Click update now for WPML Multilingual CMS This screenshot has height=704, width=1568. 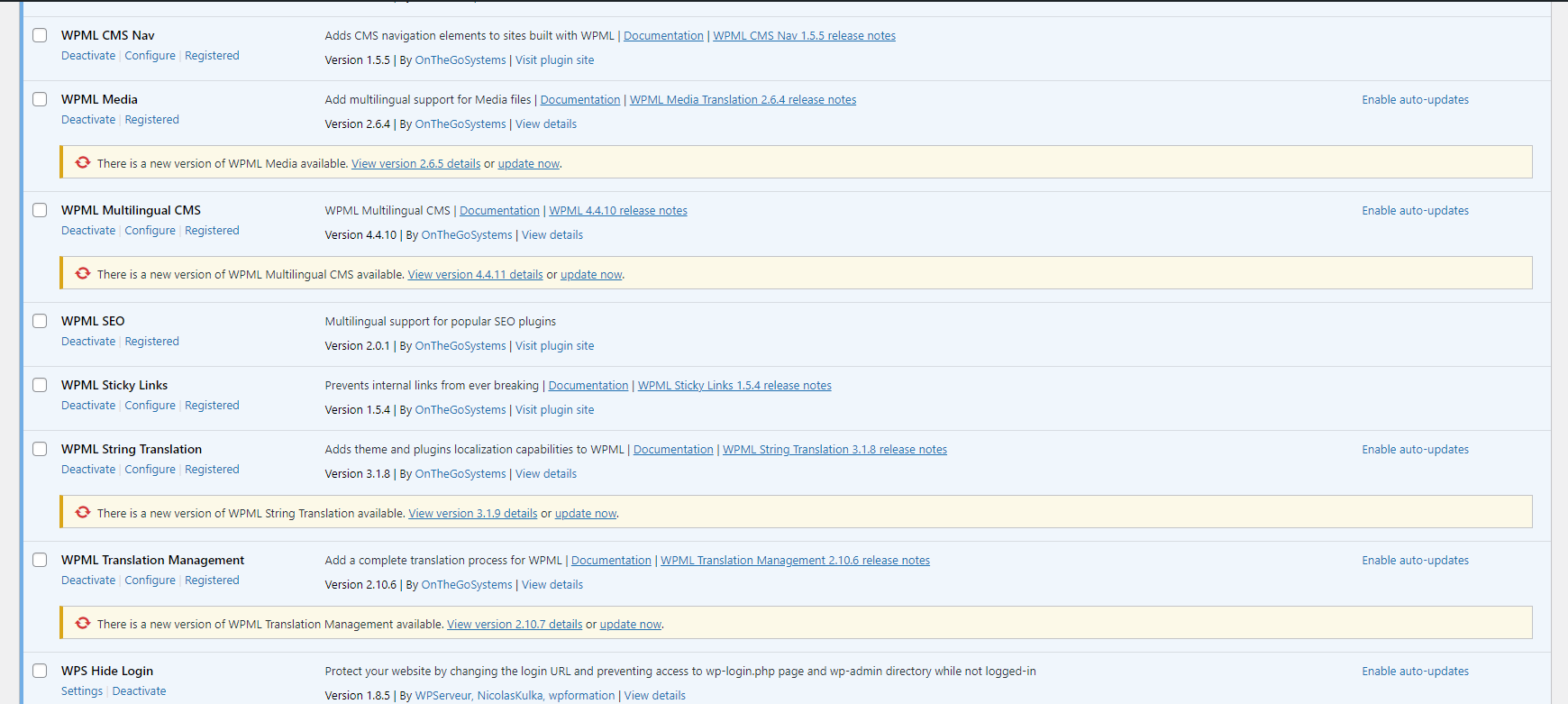591,275
